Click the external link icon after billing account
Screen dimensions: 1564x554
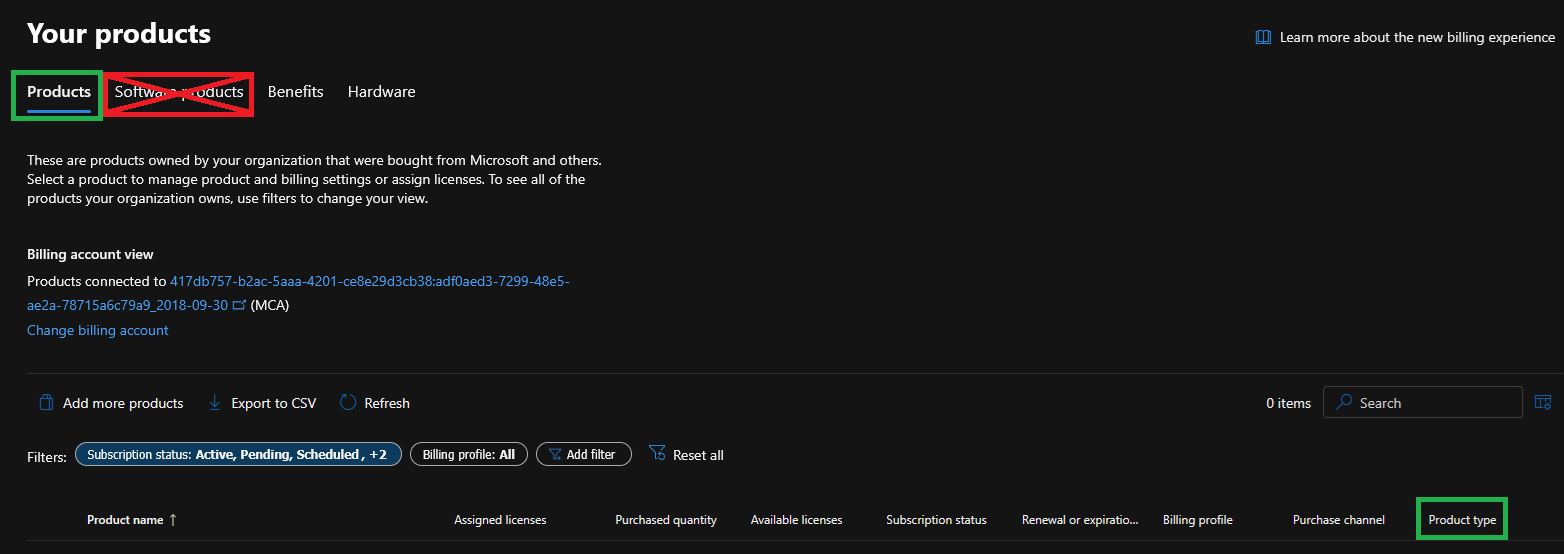point(239,306)
